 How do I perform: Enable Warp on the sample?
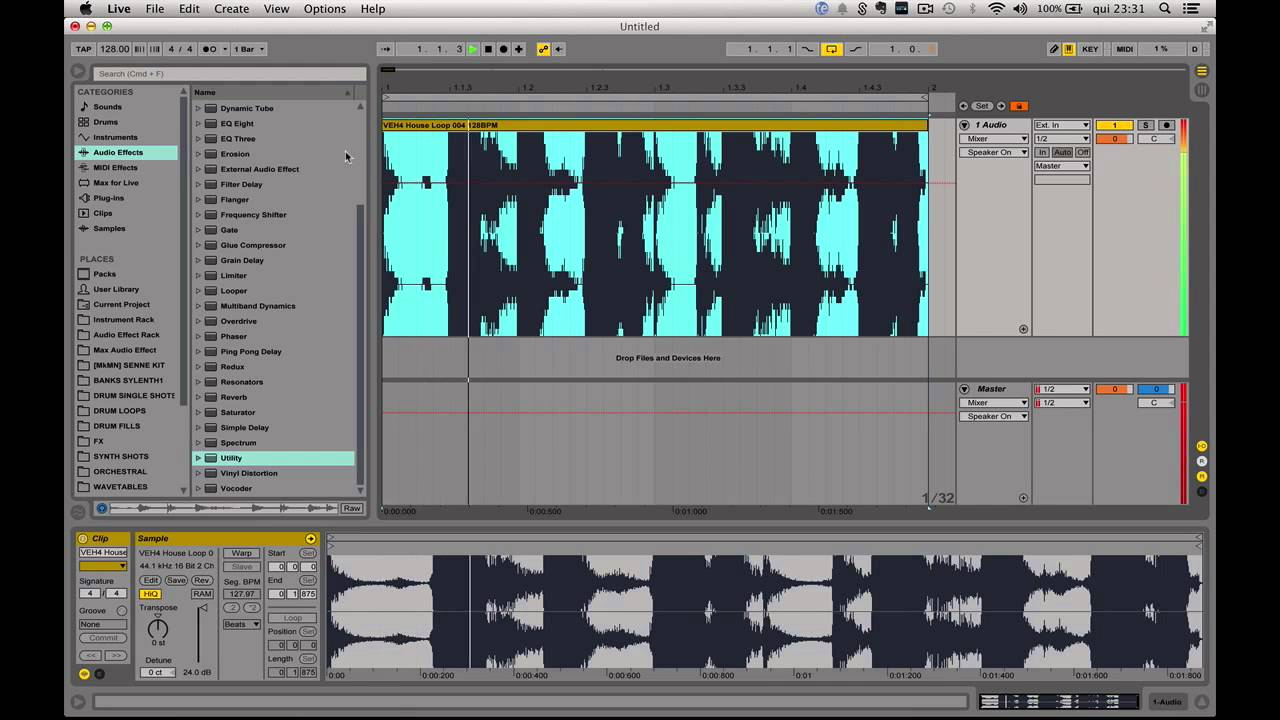point(242,553)
